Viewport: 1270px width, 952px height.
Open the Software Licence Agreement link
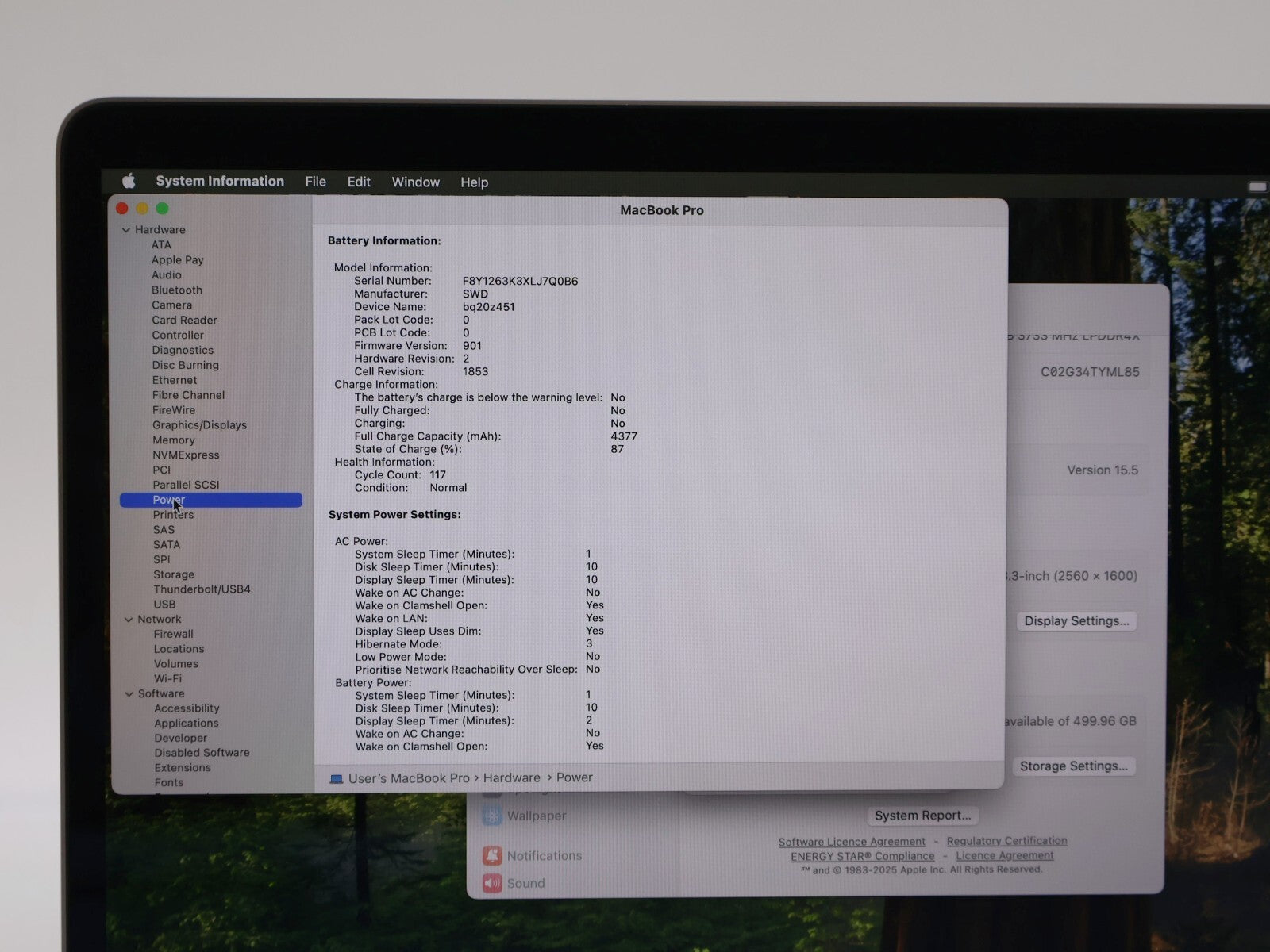coord(852,842)
